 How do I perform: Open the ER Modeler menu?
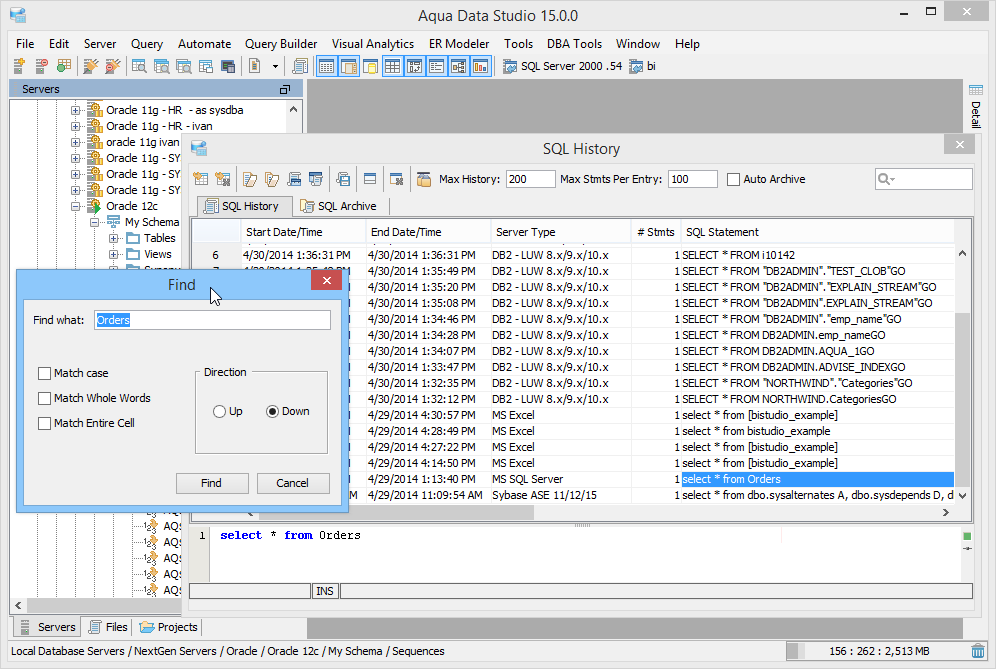tap(459, 44)
